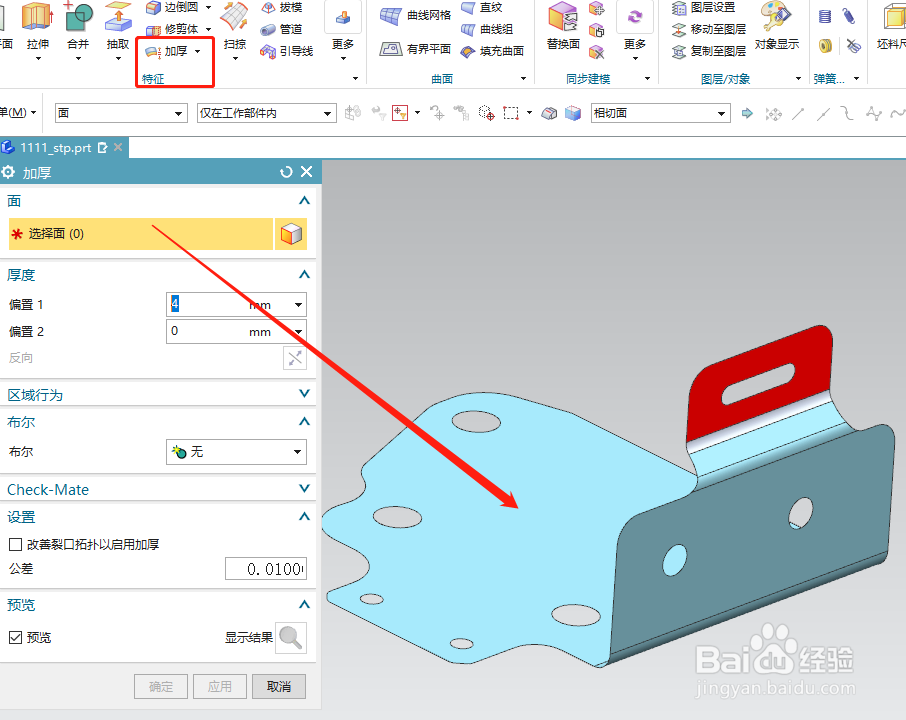Close the 加厚 dialog with X
This screenshot has height=720, width=906.
307,172
